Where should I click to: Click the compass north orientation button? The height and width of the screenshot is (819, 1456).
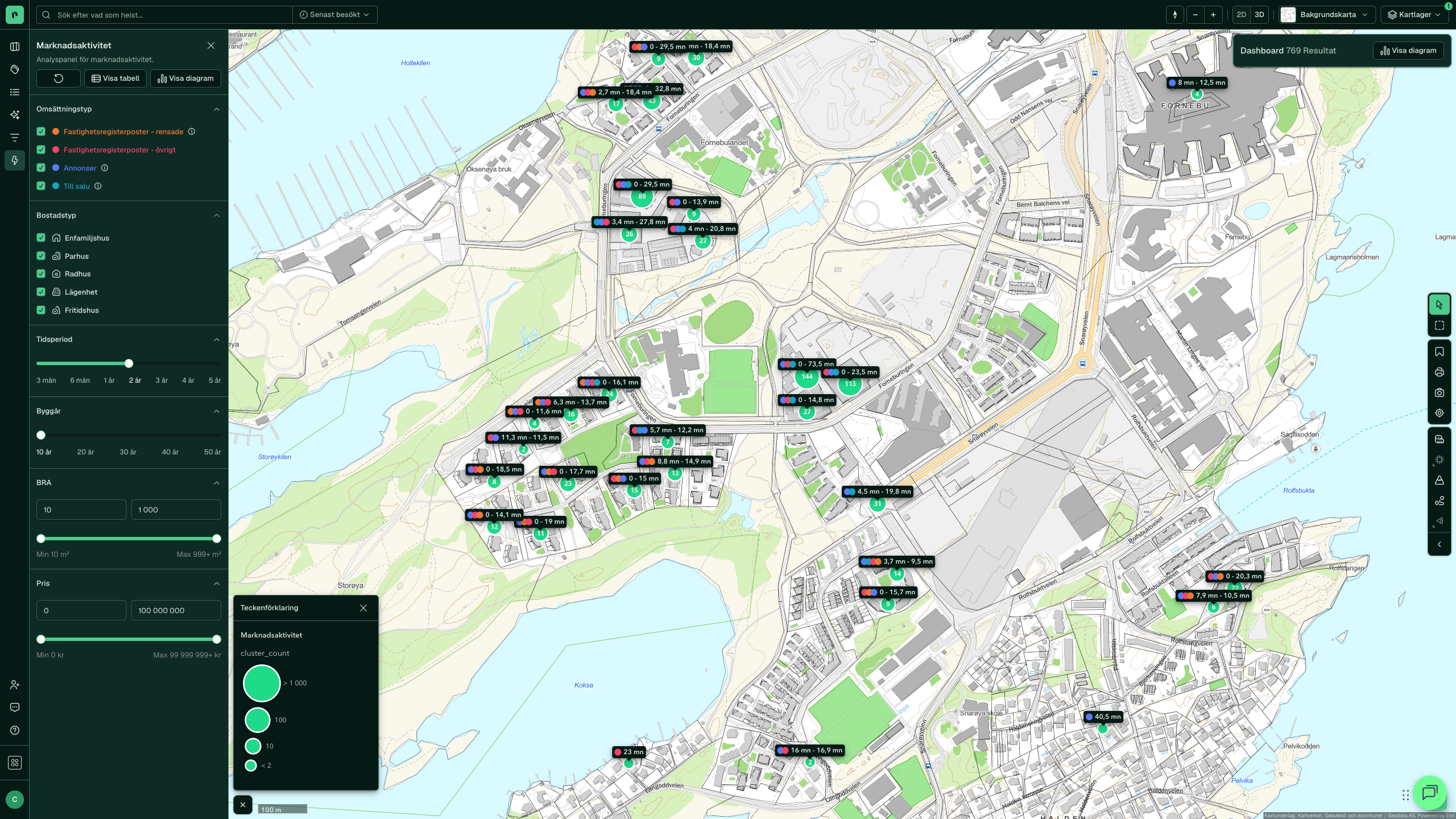coord(1175,15)
